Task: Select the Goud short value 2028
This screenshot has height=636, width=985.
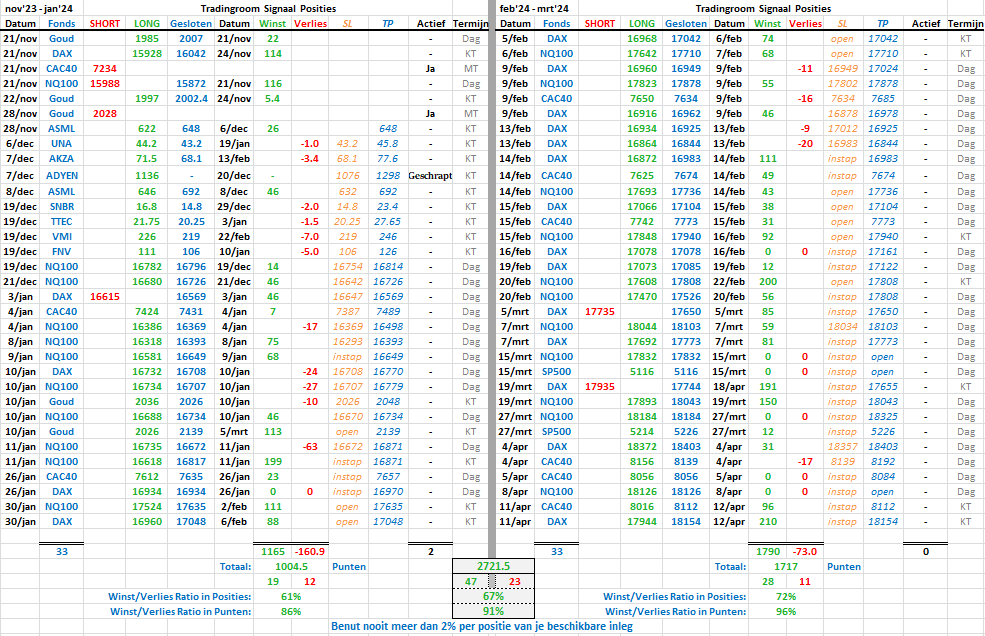Action: coord(103,115)
